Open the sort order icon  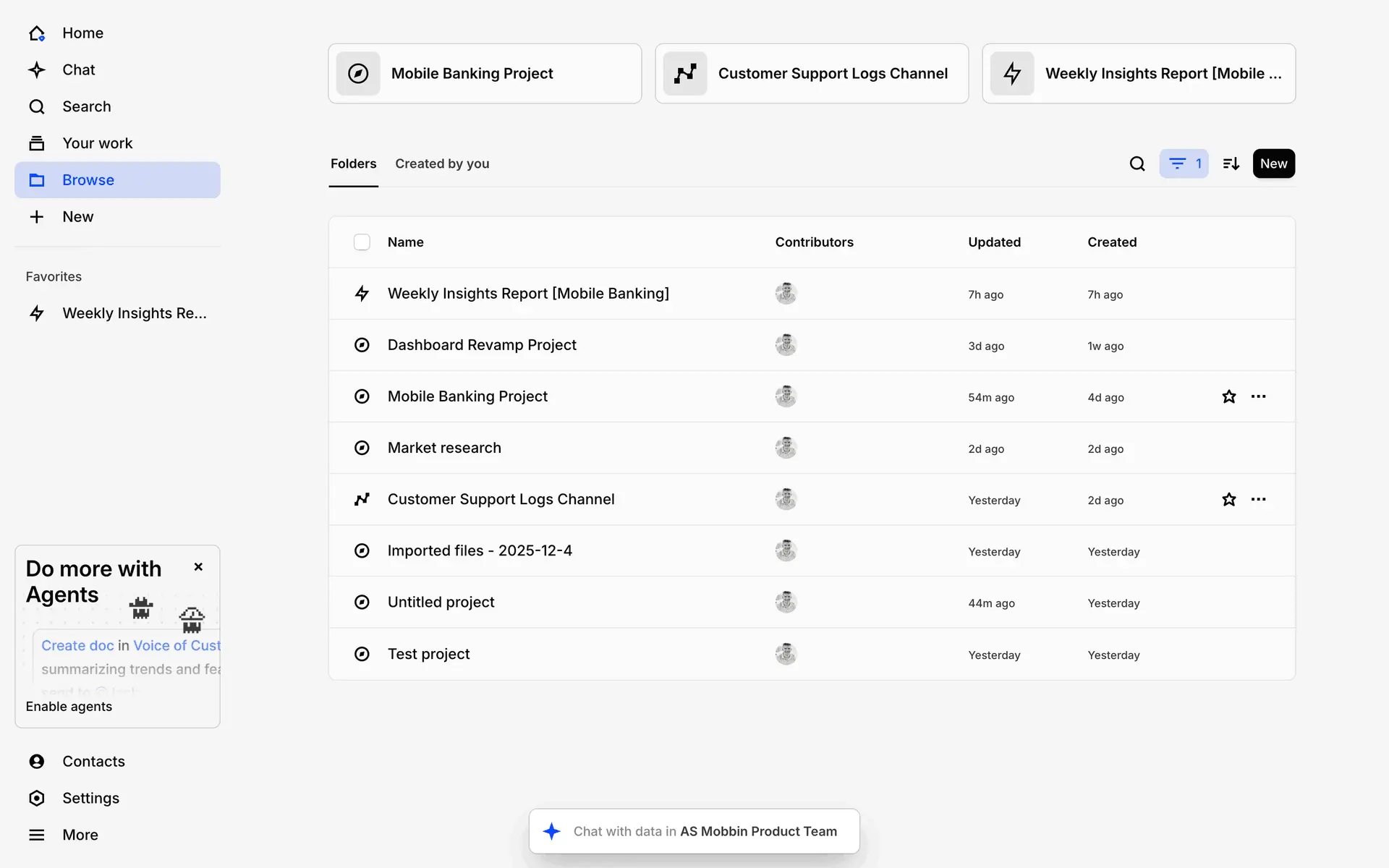pos(1231,164)
